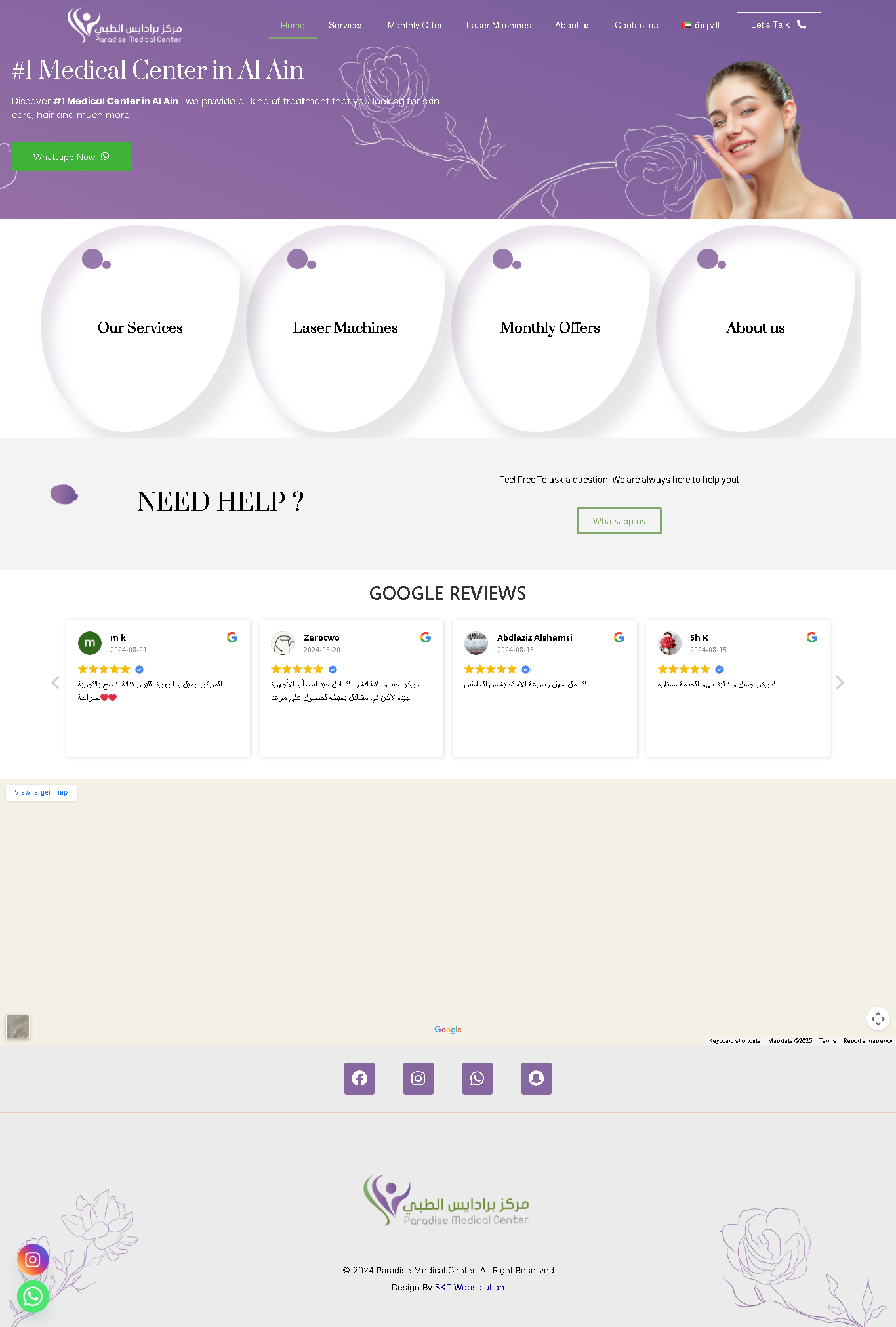Screen dimensions: 896x1327
Task: Show next Google reviews with right arrow
Action: point(840,683)
